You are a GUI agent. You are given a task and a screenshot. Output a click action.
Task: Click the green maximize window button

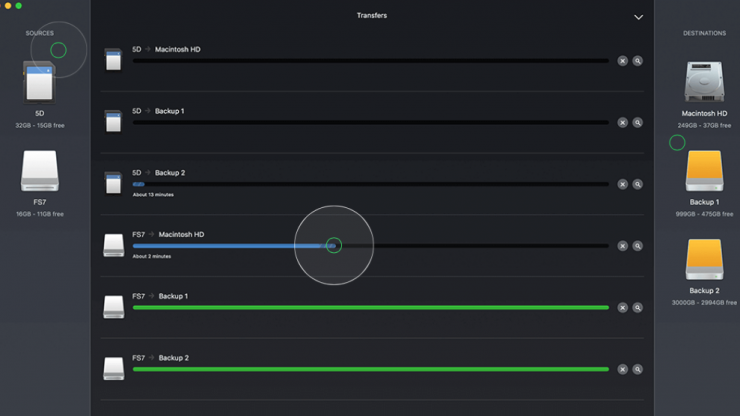[x=18, y=6]
